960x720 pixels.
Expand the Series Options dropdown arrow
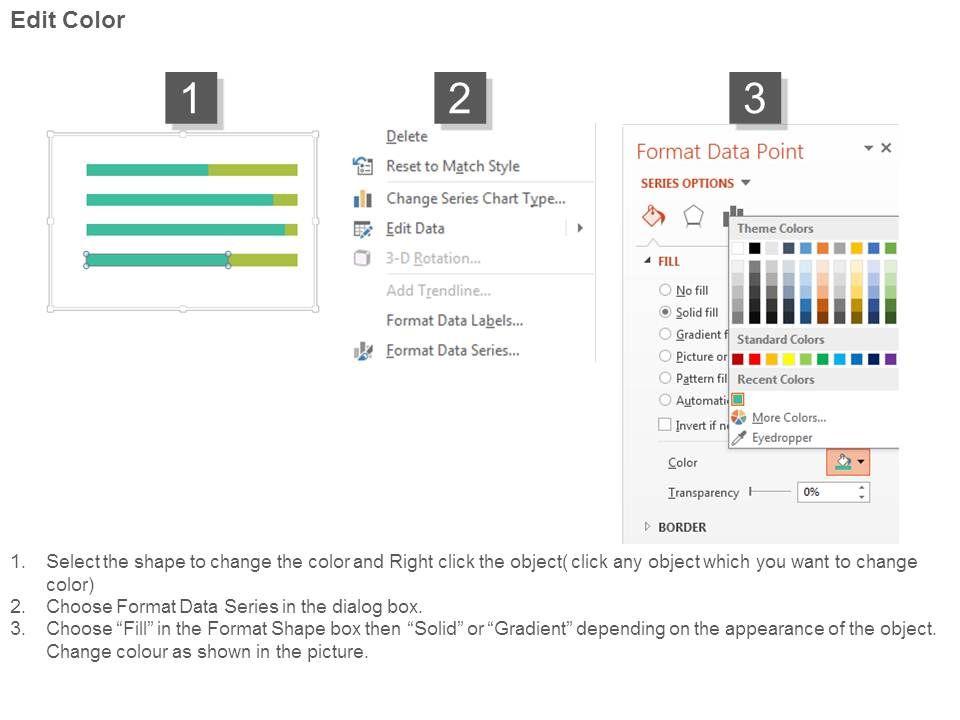746,183
